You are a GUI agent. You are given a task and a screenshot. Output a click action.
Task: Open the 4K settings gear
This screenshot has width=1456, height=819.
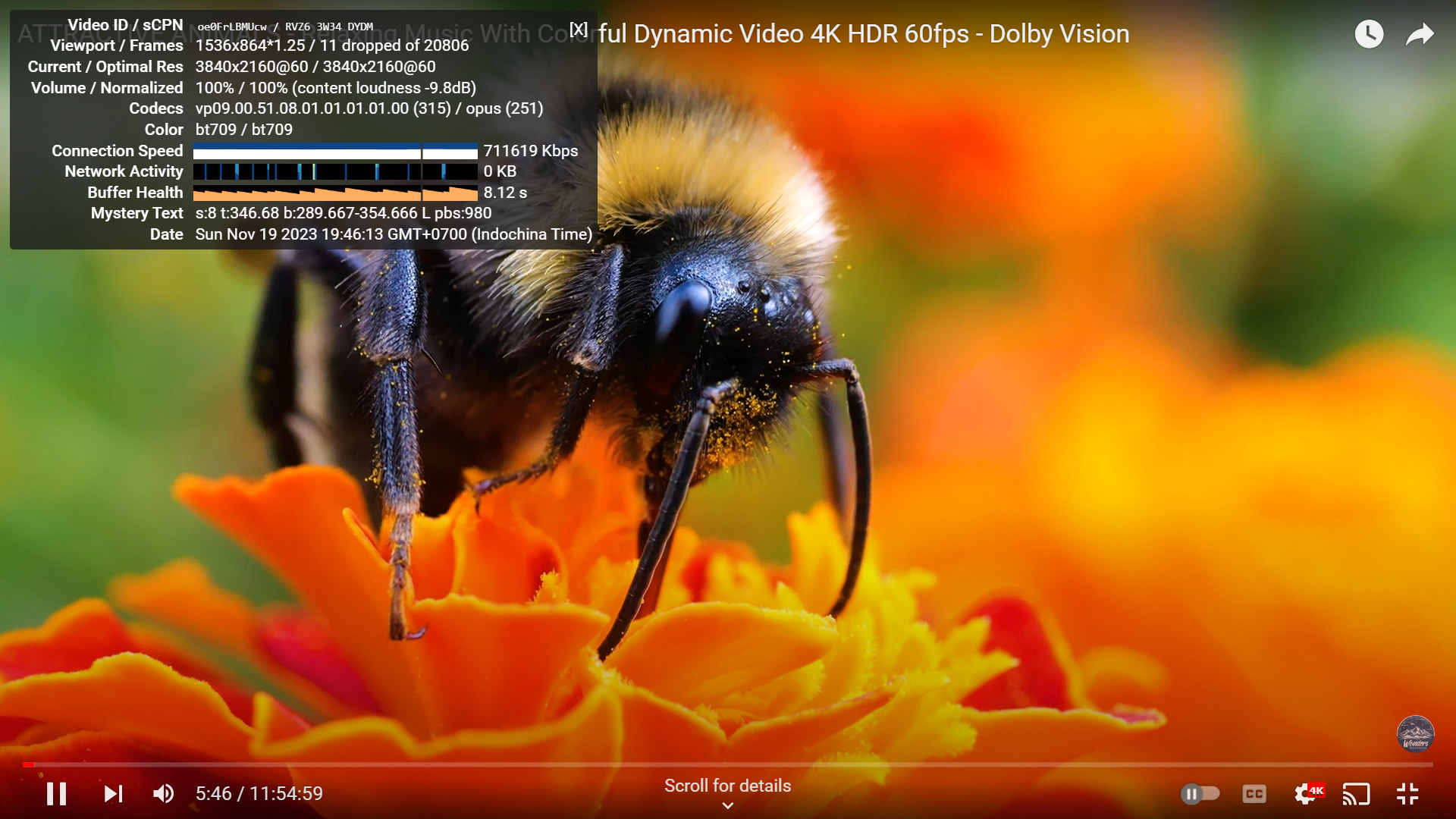point(1307,794)
